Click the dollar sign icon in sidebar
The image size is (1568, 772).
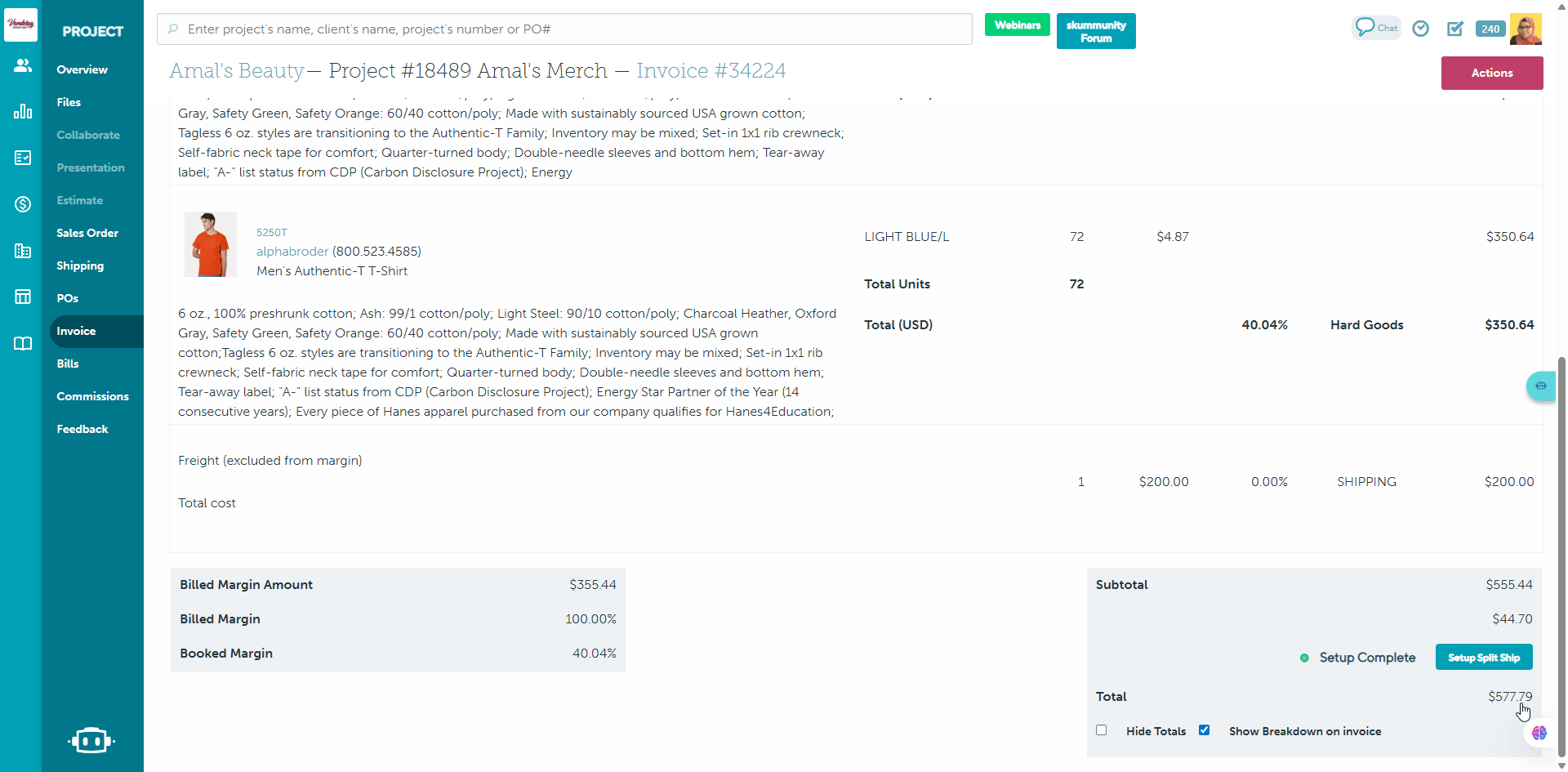point(23,204)
